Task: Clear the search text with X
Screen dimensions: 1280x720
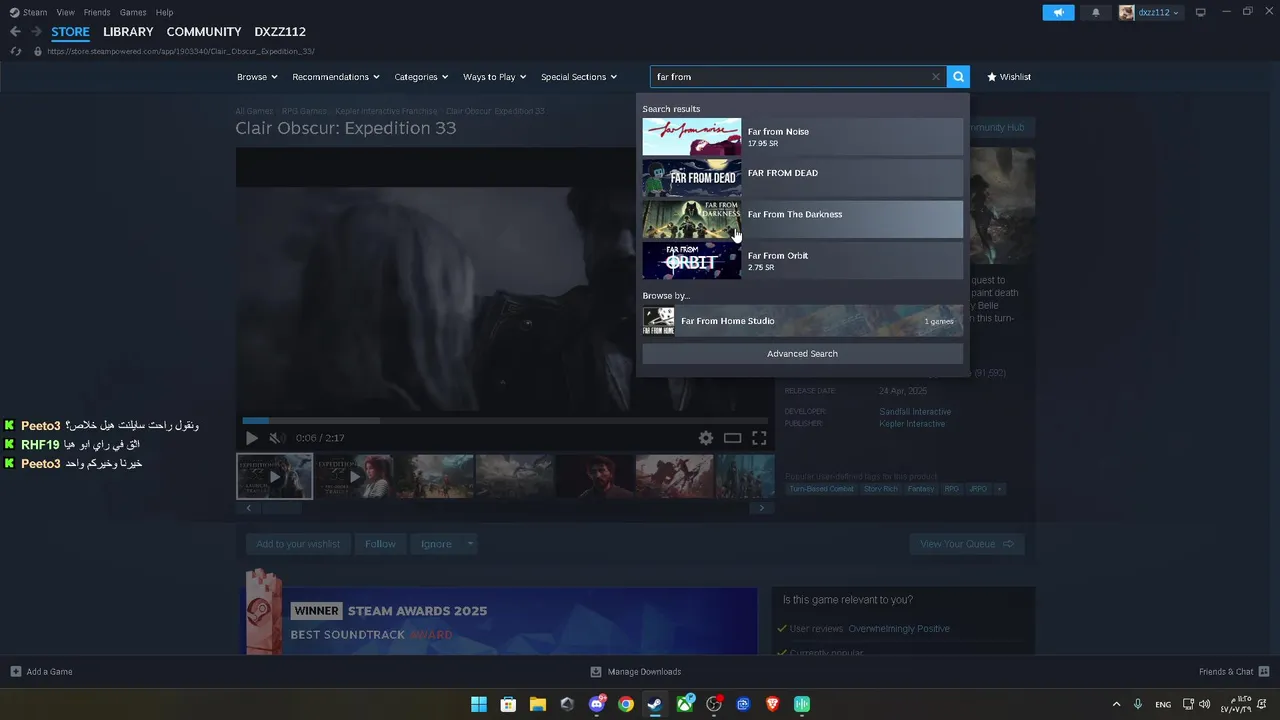Action: 936,77
